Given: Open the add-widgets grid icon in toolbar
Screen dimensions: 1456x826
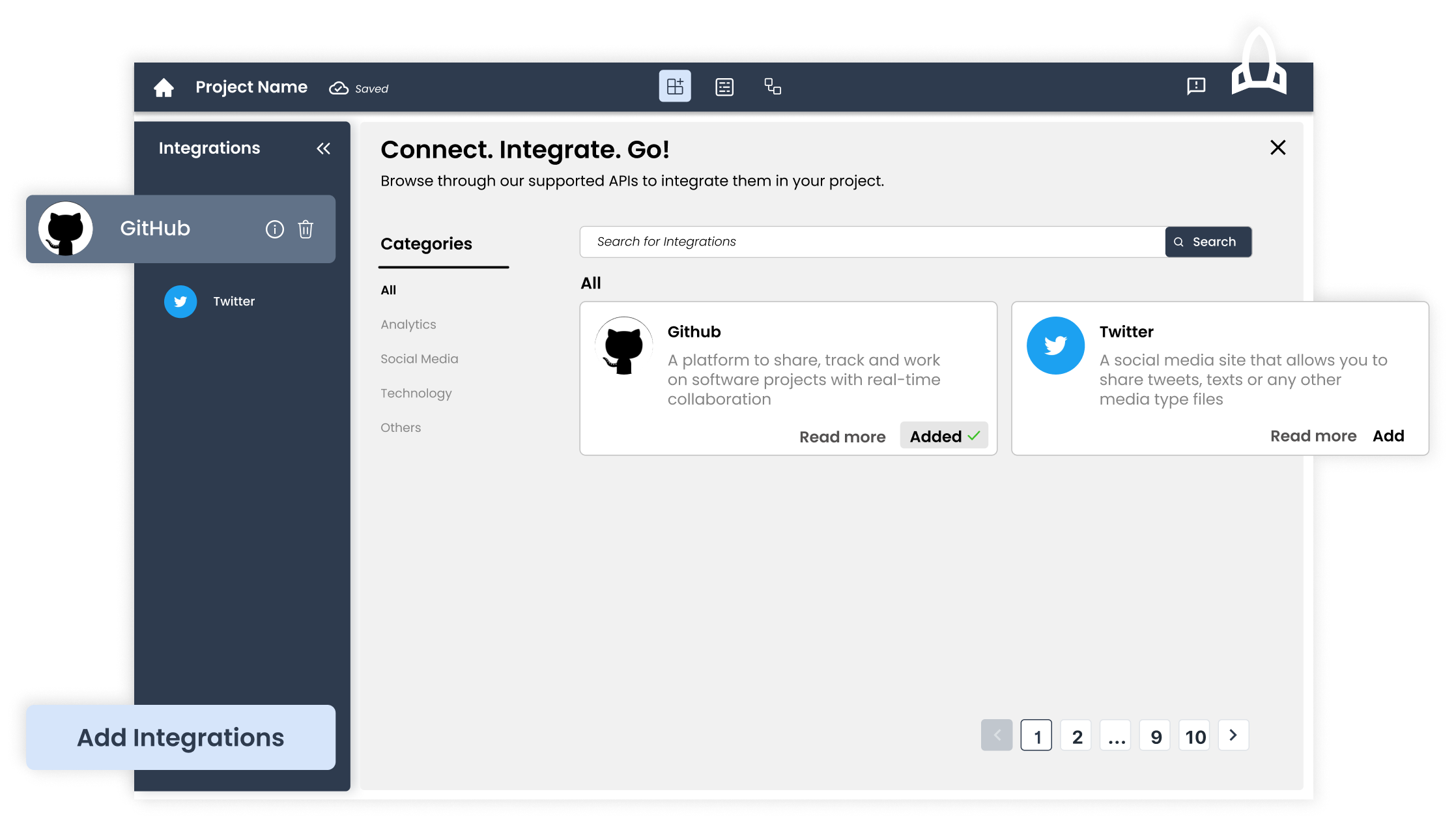Looking at the screenshot, I should coord(675,86).
